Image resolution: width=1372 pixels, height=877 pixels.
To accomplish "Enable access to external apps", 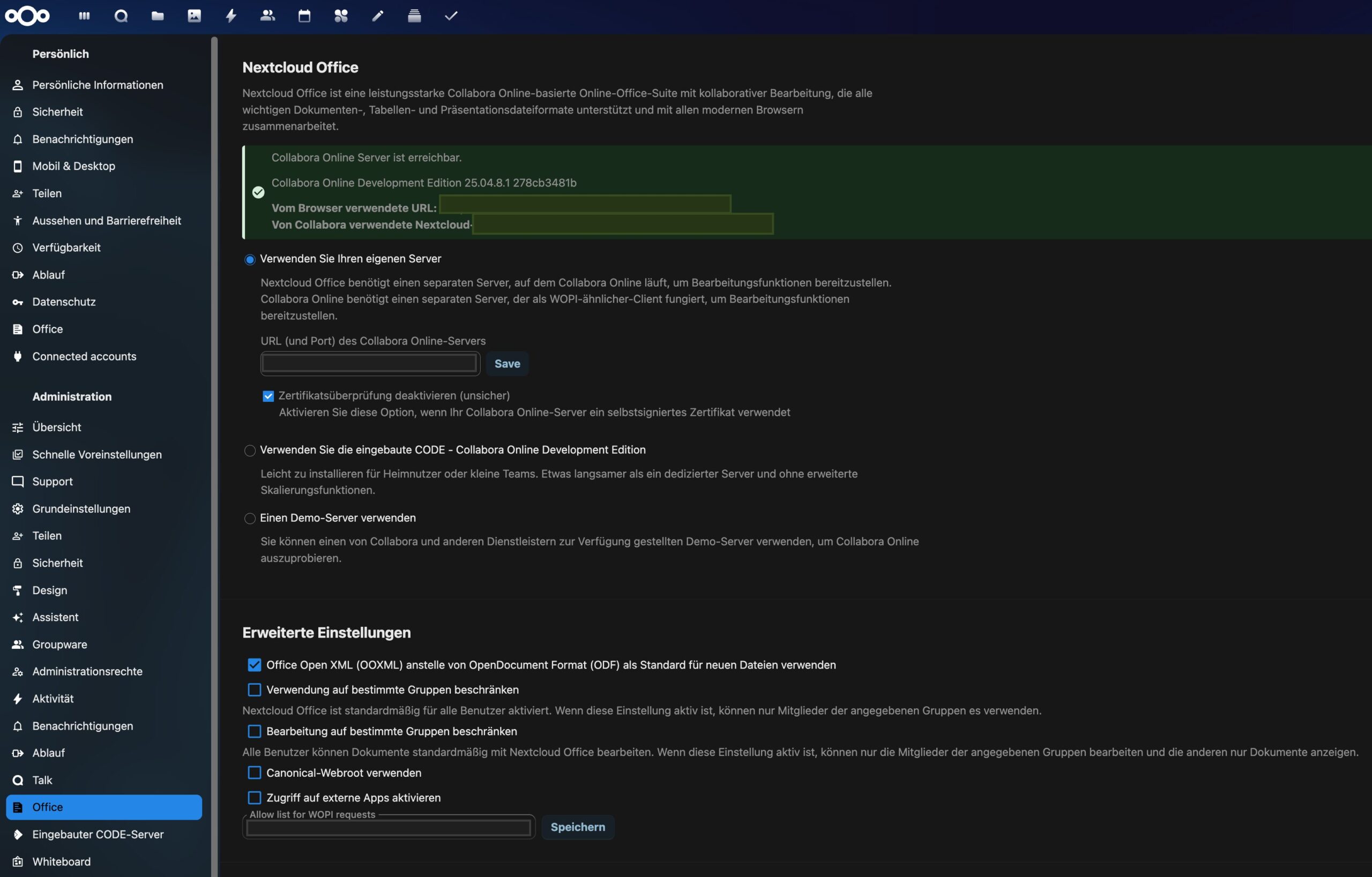I will 254,797.
